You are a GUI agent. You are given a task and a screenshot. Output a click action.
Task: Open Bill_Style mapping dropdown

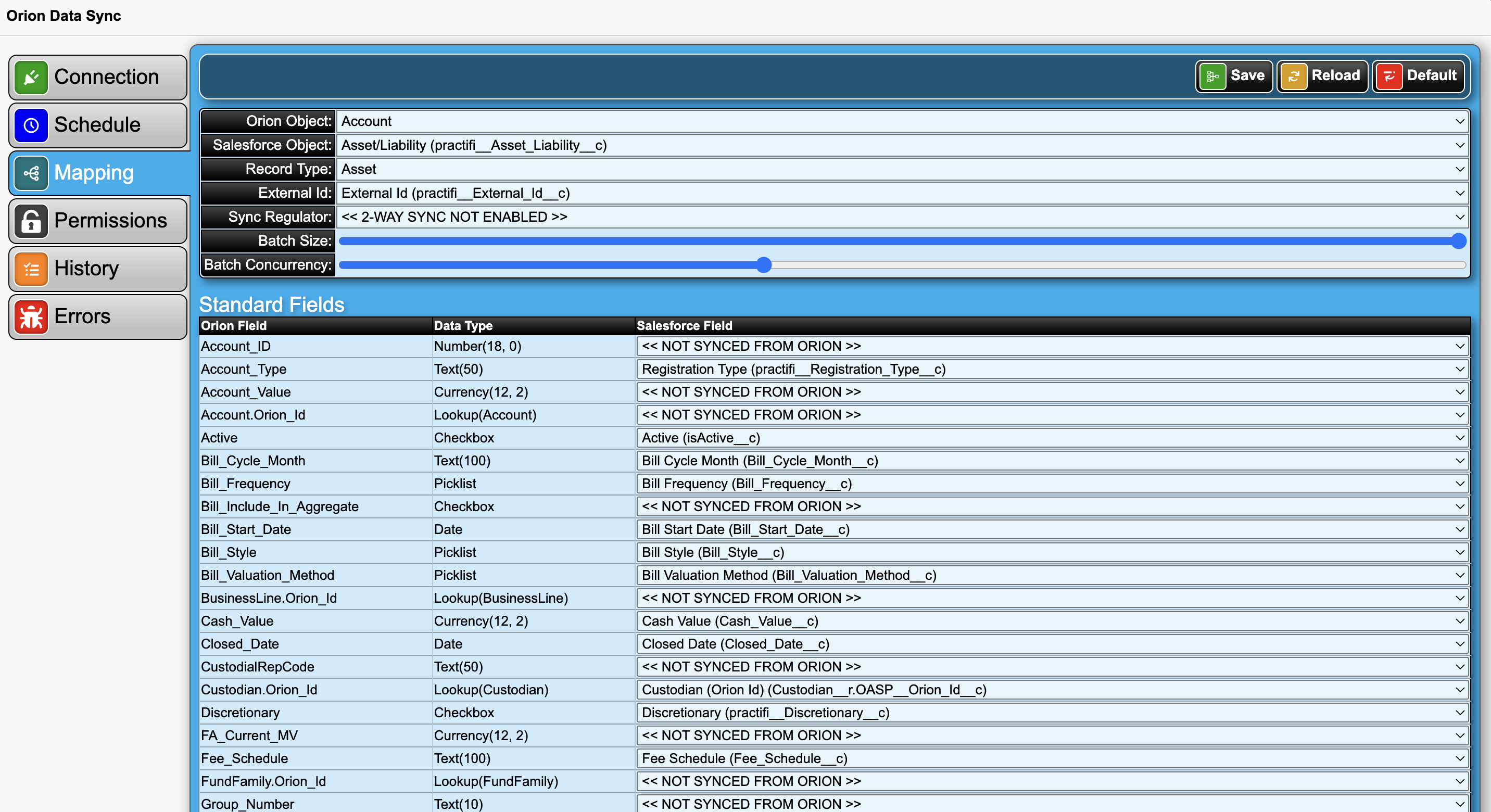click(1052, 553)
